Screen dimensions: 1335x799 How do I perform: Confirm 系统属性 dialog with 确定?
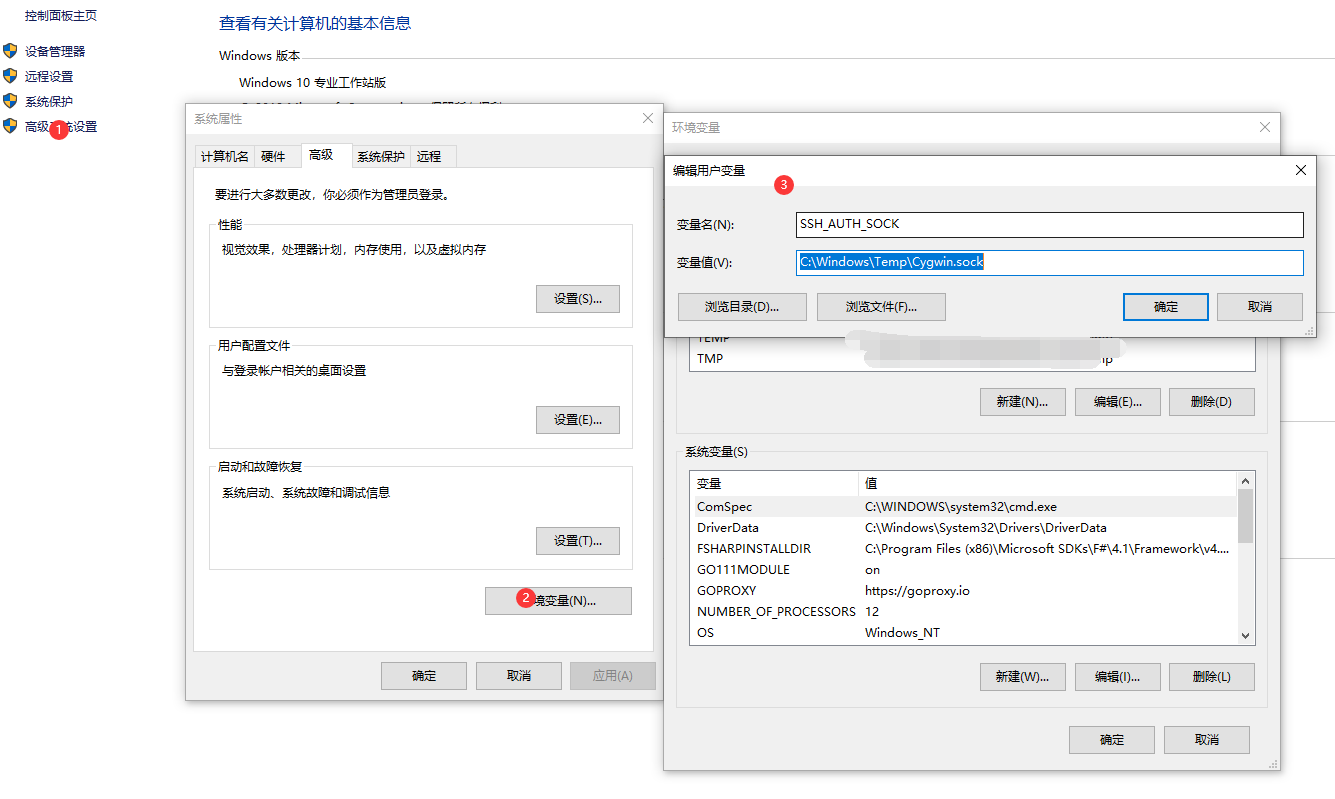[x=424, y=676]
